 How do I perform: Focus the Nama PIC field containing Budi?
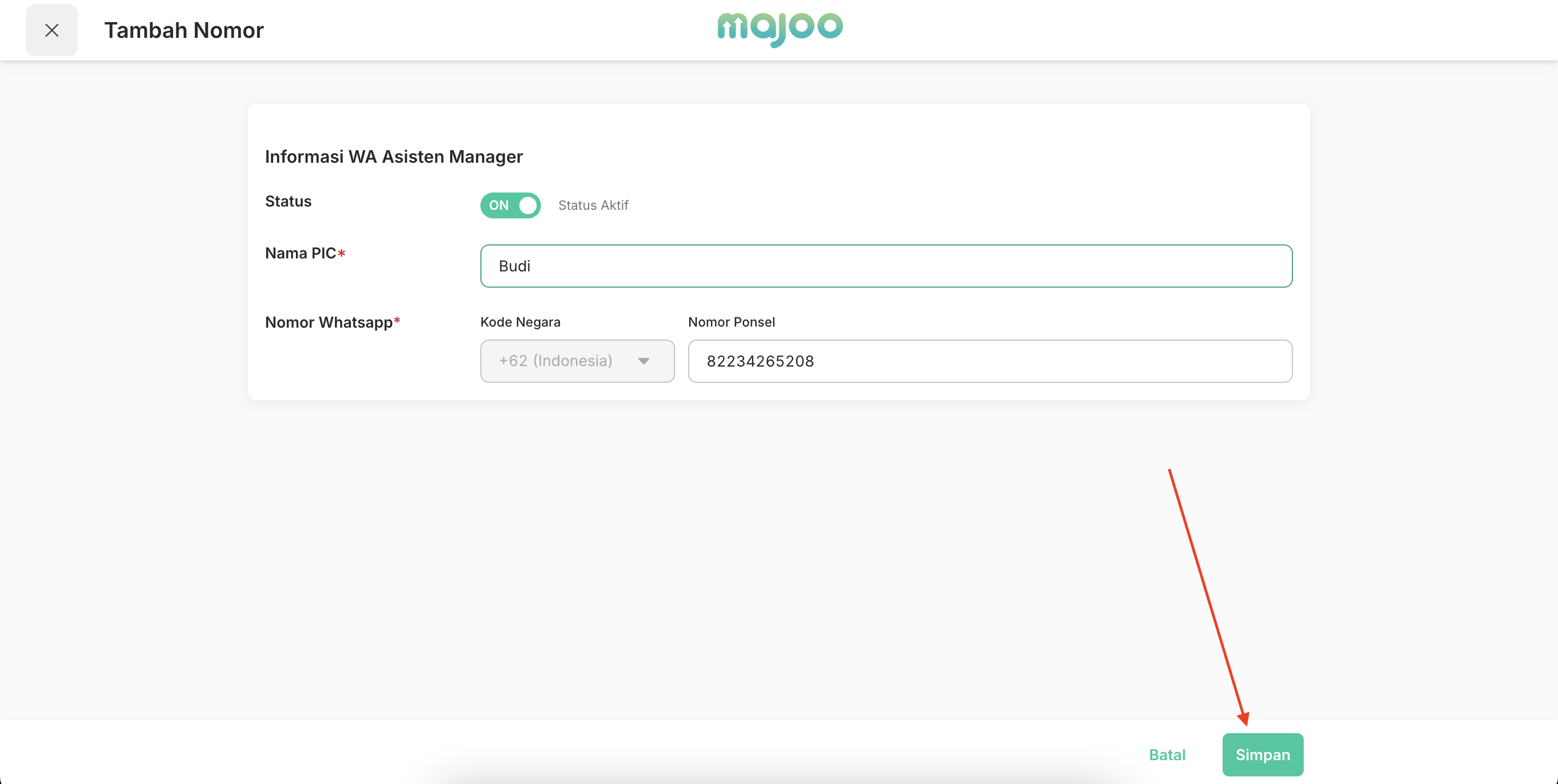point(886,266)
